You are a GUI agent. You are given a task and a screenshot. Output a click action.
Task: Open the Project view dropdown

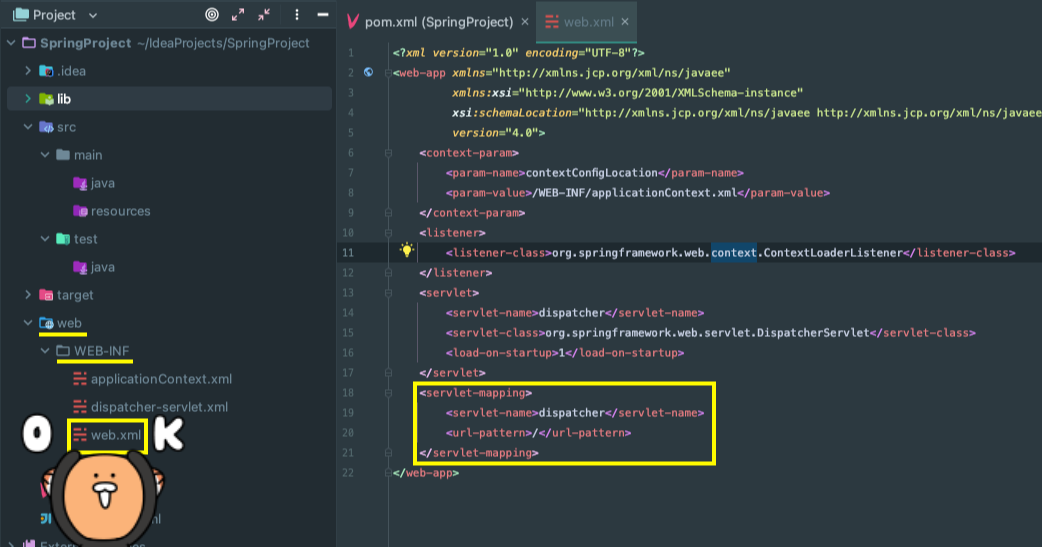pyautogui.click(x=93, y=15)
